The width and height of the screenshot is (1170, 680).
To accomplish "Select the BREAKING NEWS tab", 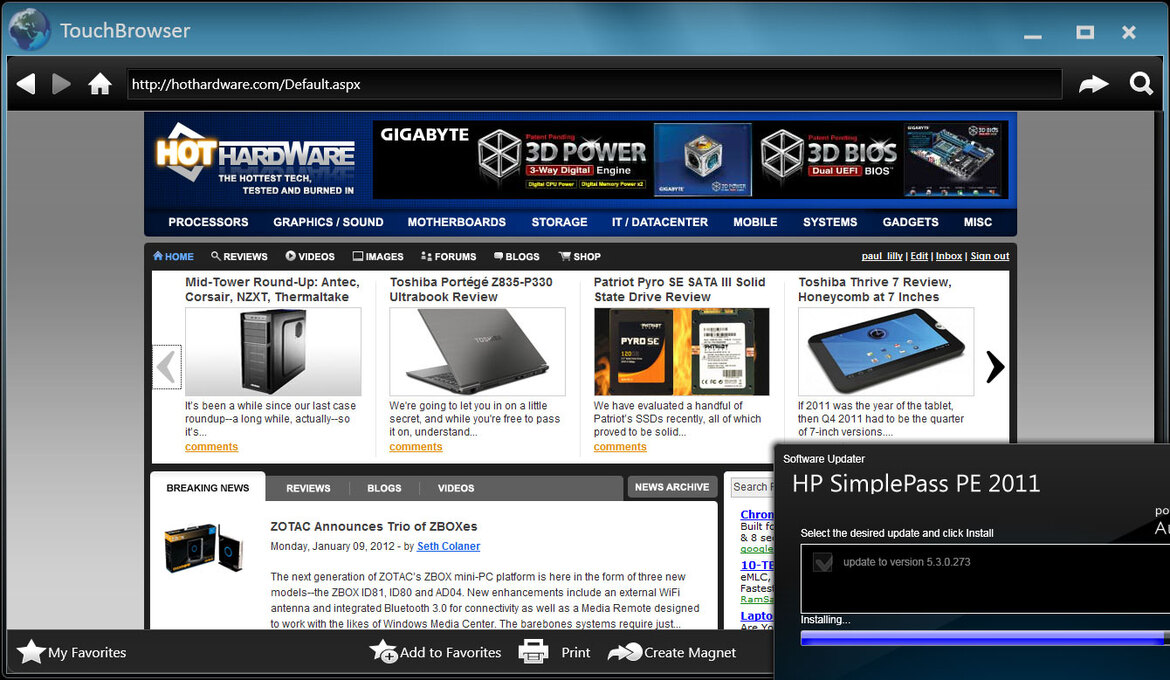I will tap(208, 487).
